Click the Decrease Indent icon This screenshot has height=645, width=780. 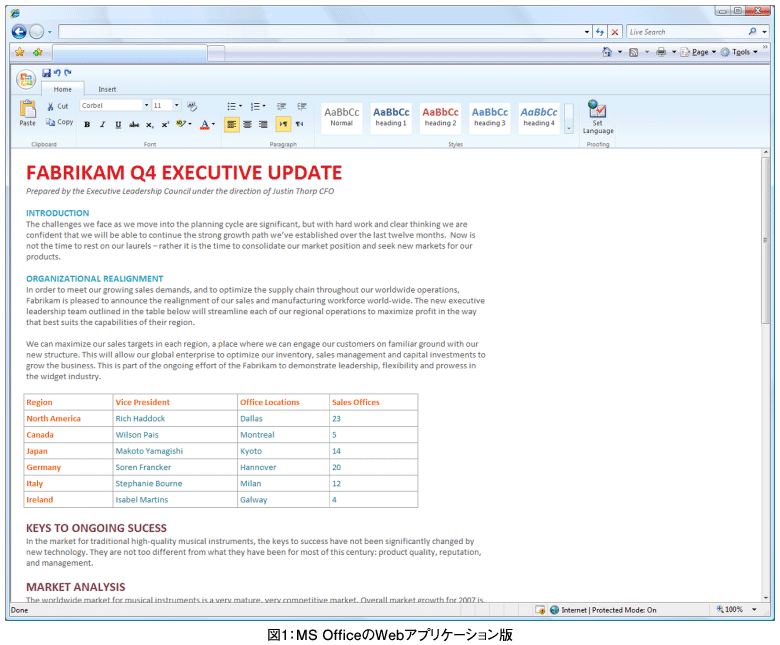(282, 106)
